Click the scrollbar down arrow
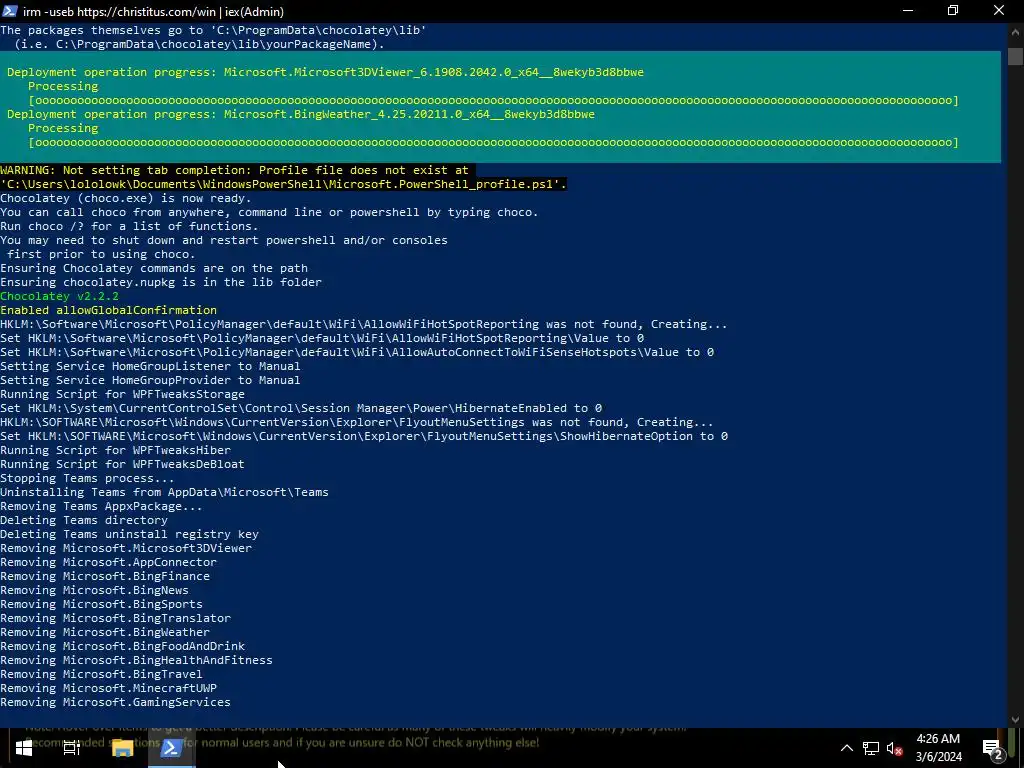This screenshot has width=1024, height=768. [1015, 720]
